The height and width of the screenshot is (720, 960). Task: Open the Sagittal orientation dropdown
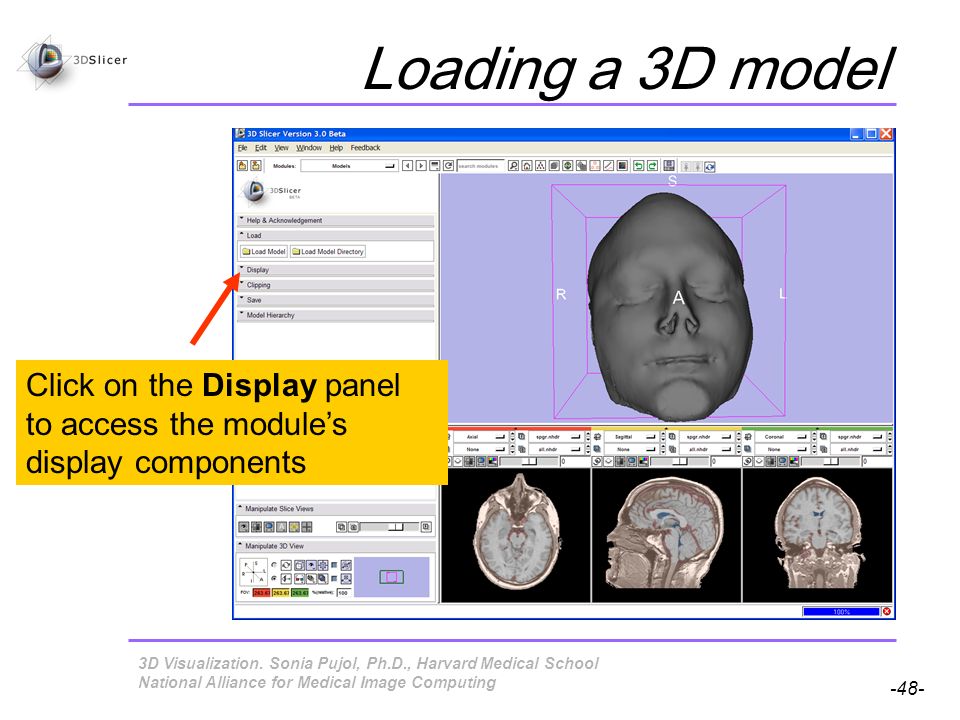pos(631,437)
